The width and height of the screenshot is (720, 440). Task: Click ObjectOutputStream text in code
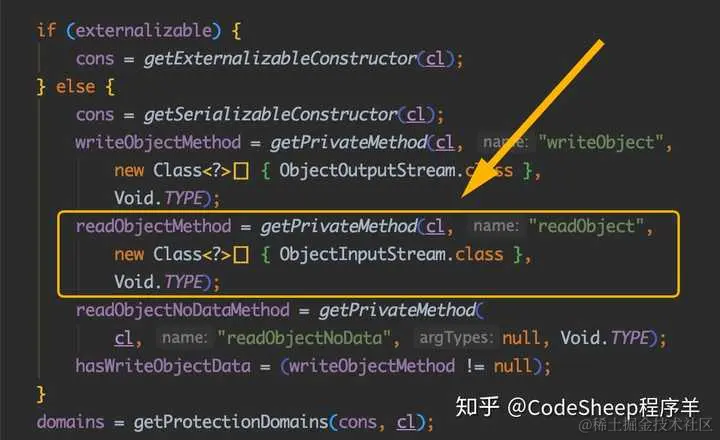(367, 171)
